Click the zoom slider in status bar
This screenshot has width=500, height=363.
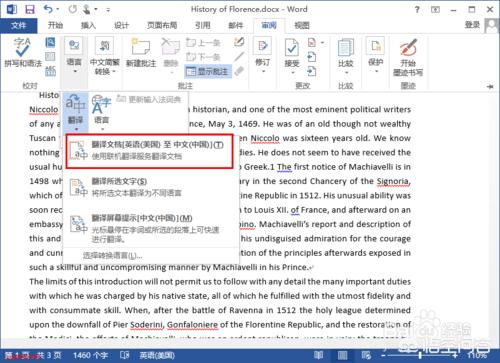coord(420,355)
